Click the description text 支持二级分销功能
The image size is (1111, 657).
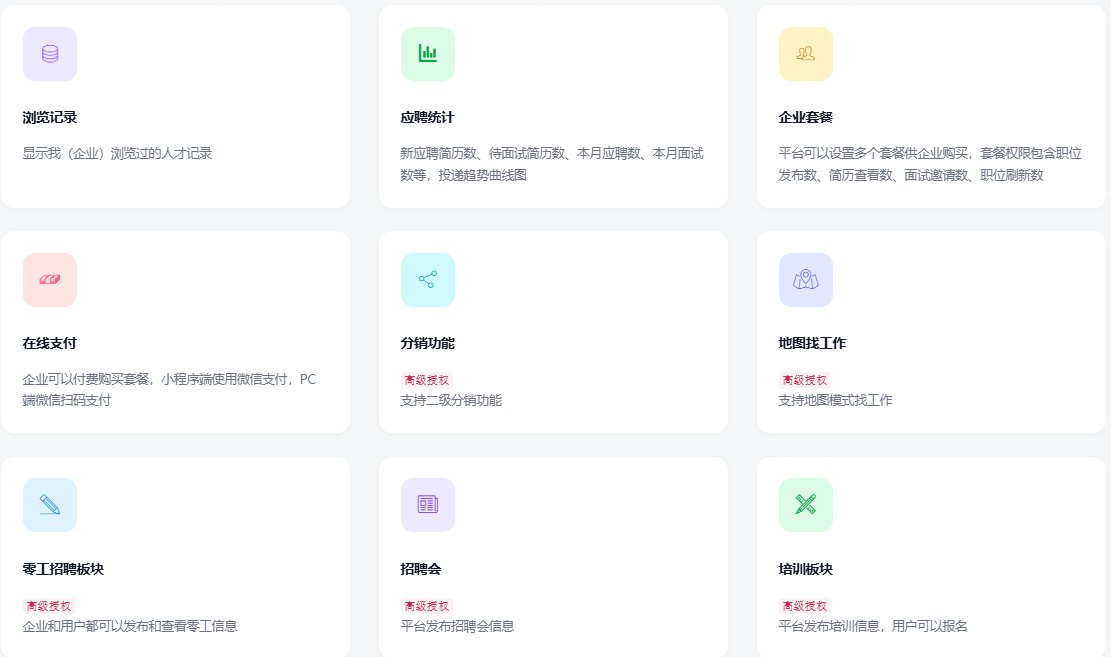point(451,401)
